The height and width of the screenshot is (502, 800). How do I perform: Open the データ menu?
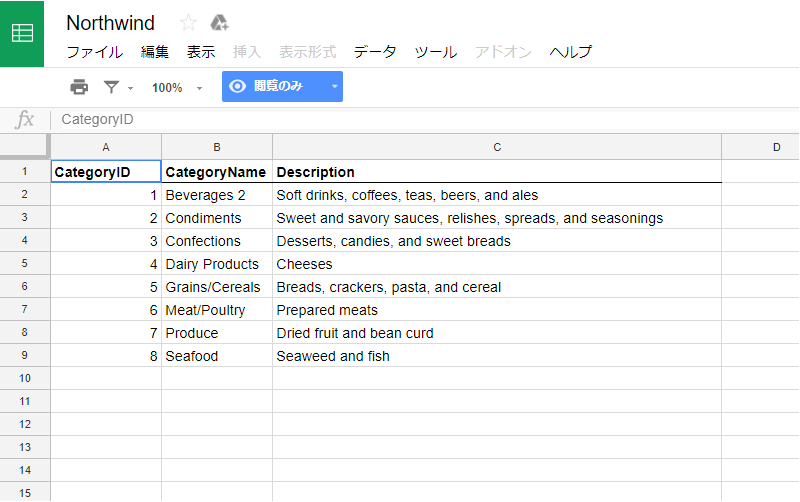pos(375,52)
